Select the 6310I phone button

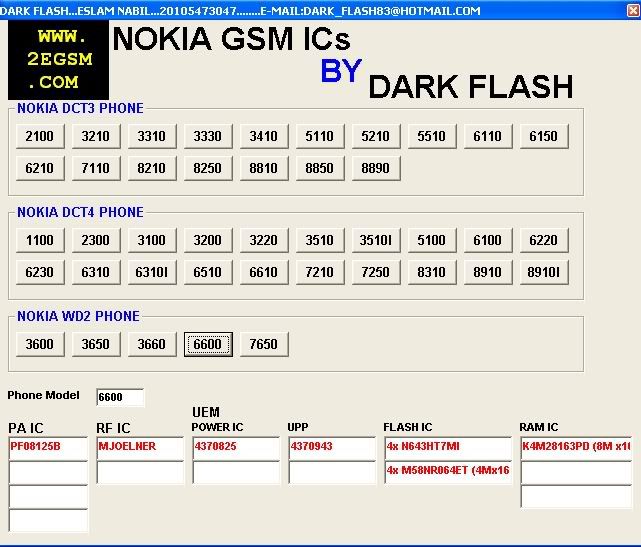click(x=152, y=272)
